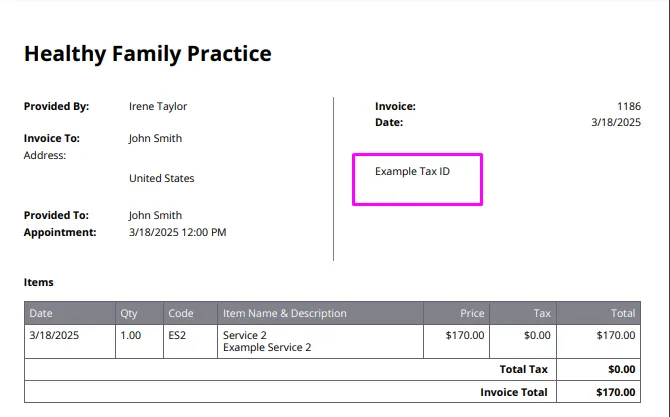Click the United States address line
Image resolution: width=670 pixels, height=417 pixels.
click(162, 178)
